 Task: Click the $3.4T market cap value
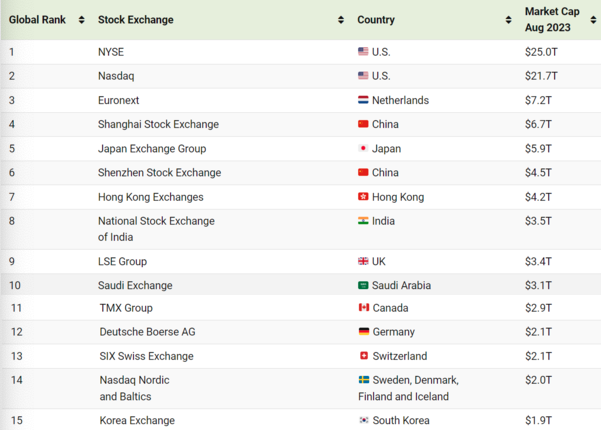click(538, 261)
